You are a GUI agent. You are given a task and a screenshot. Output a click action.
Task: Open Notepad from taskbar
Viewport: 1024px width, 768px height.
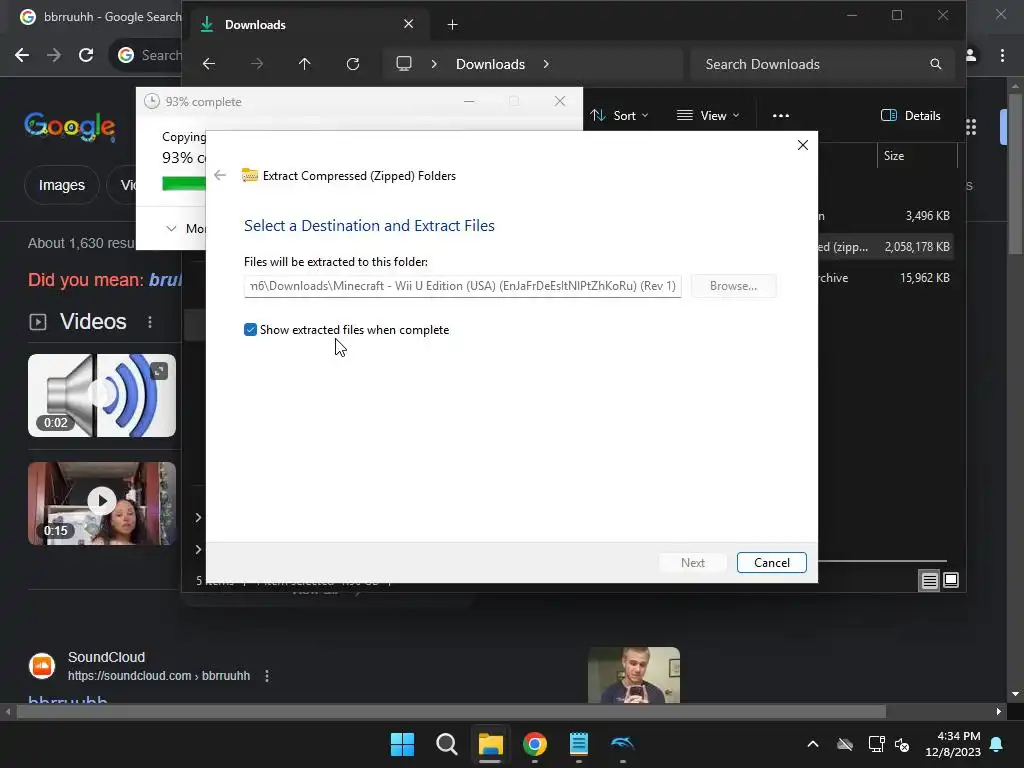(x=579, y=744)
